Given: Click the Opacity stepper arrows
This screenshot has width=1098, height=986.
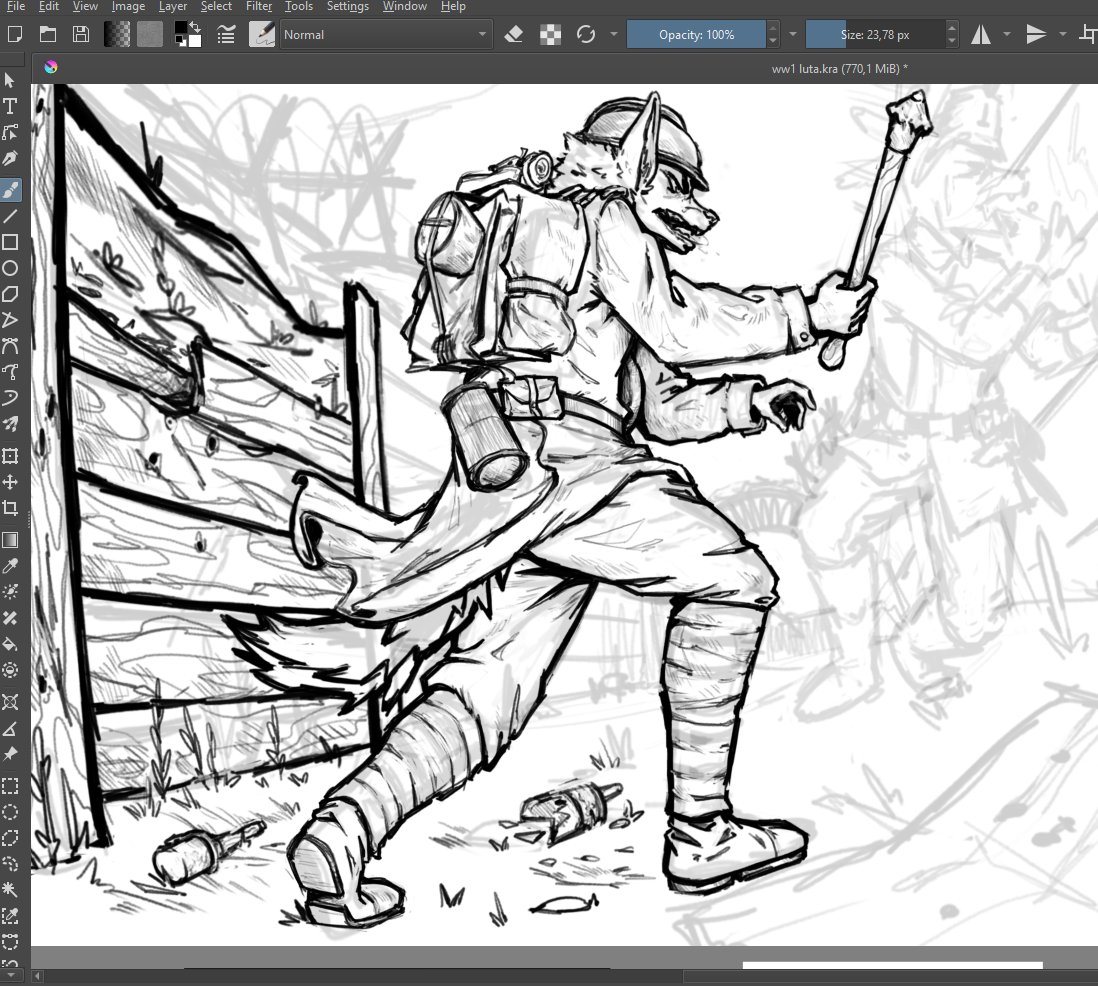Looking at the screenshot, I should (x=772, y=34).
